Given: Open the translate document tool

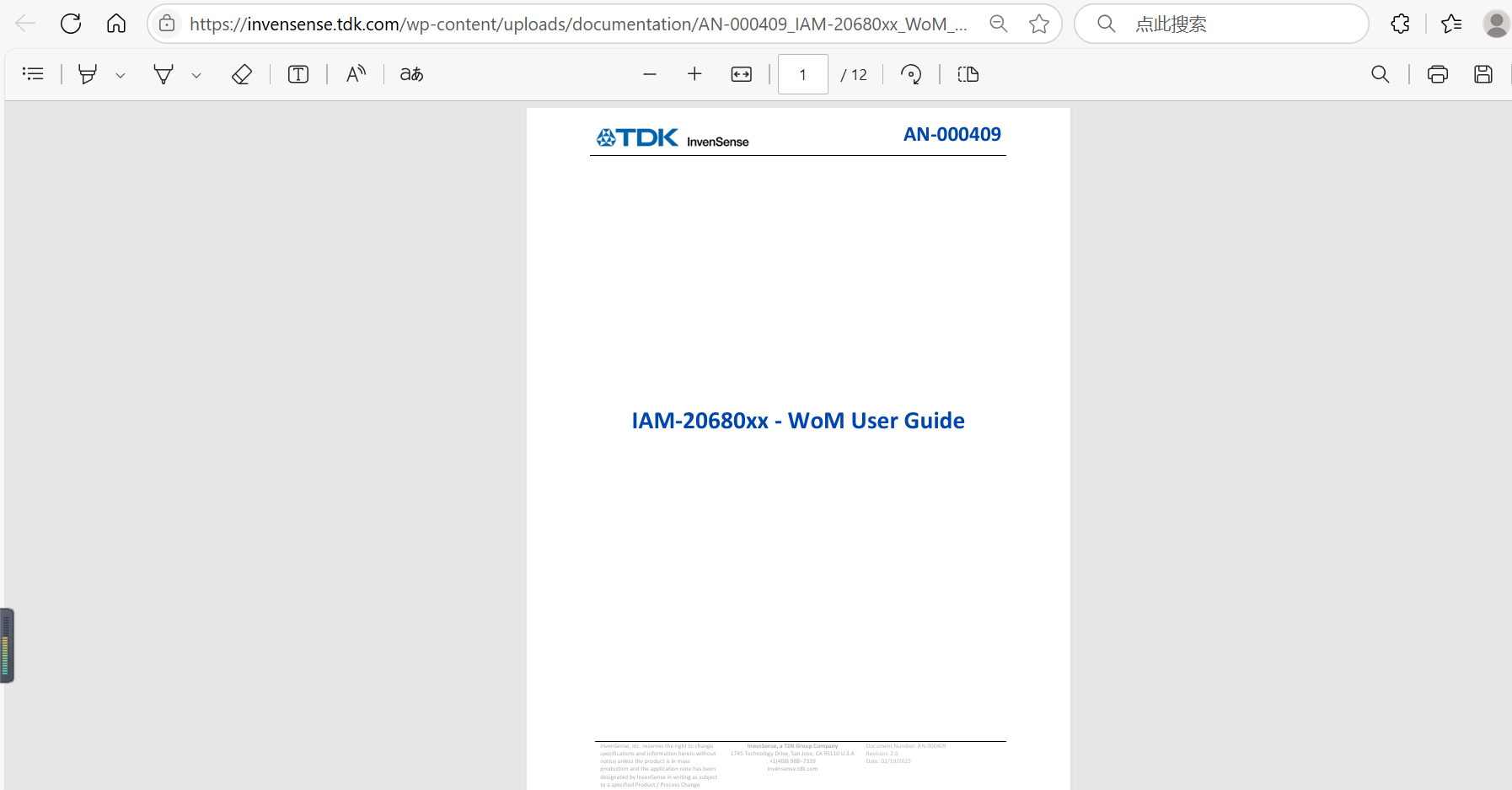Looking at the screenshot, I should pyautogui.click(x=411, y=74).
